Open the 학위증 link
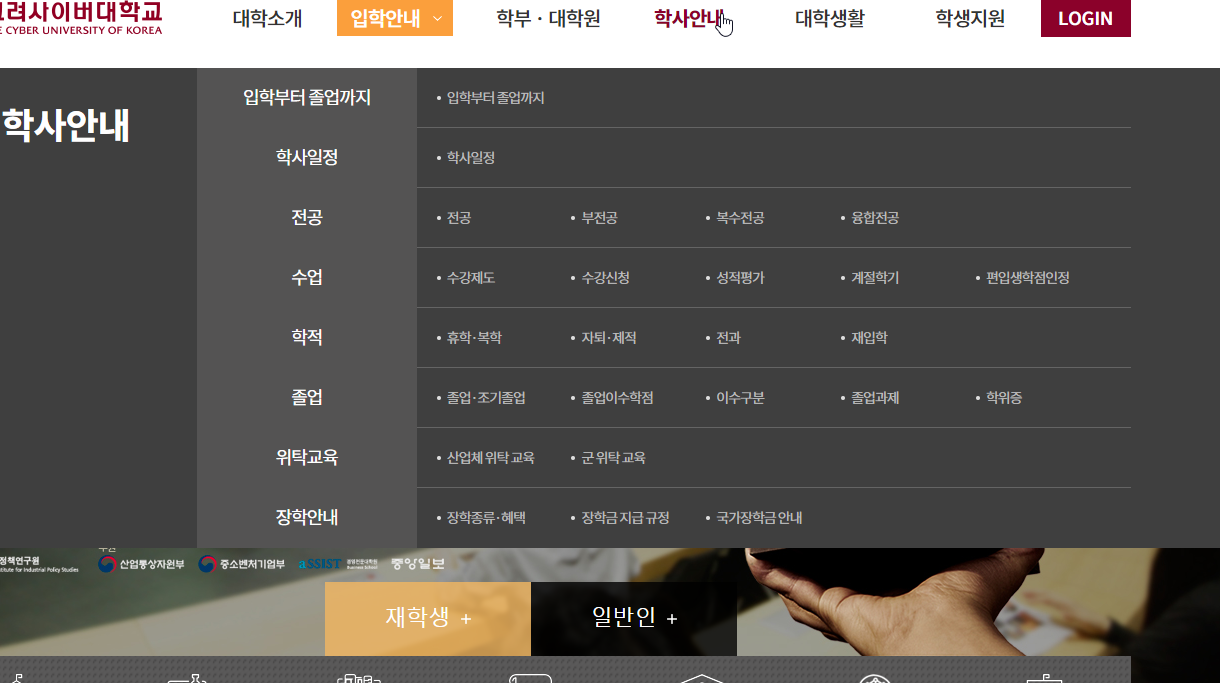Viewport: 1220px width, 683px height. tap(1004, 398)
